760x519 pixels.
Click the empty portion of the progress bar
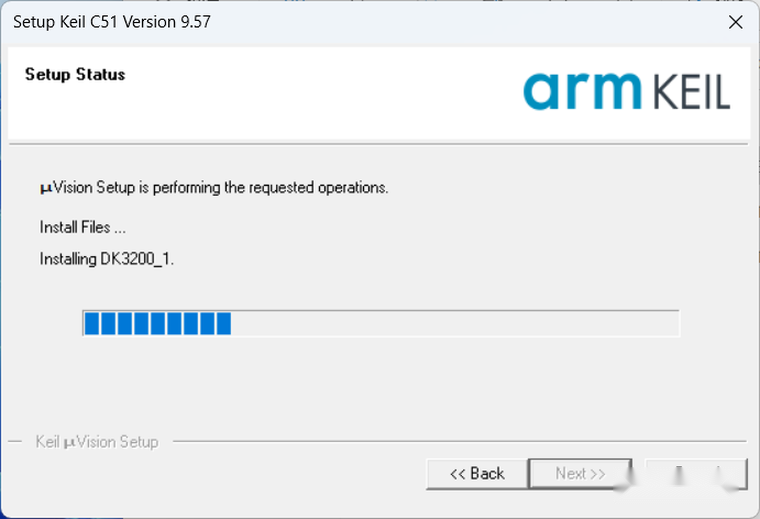(455, 323)
